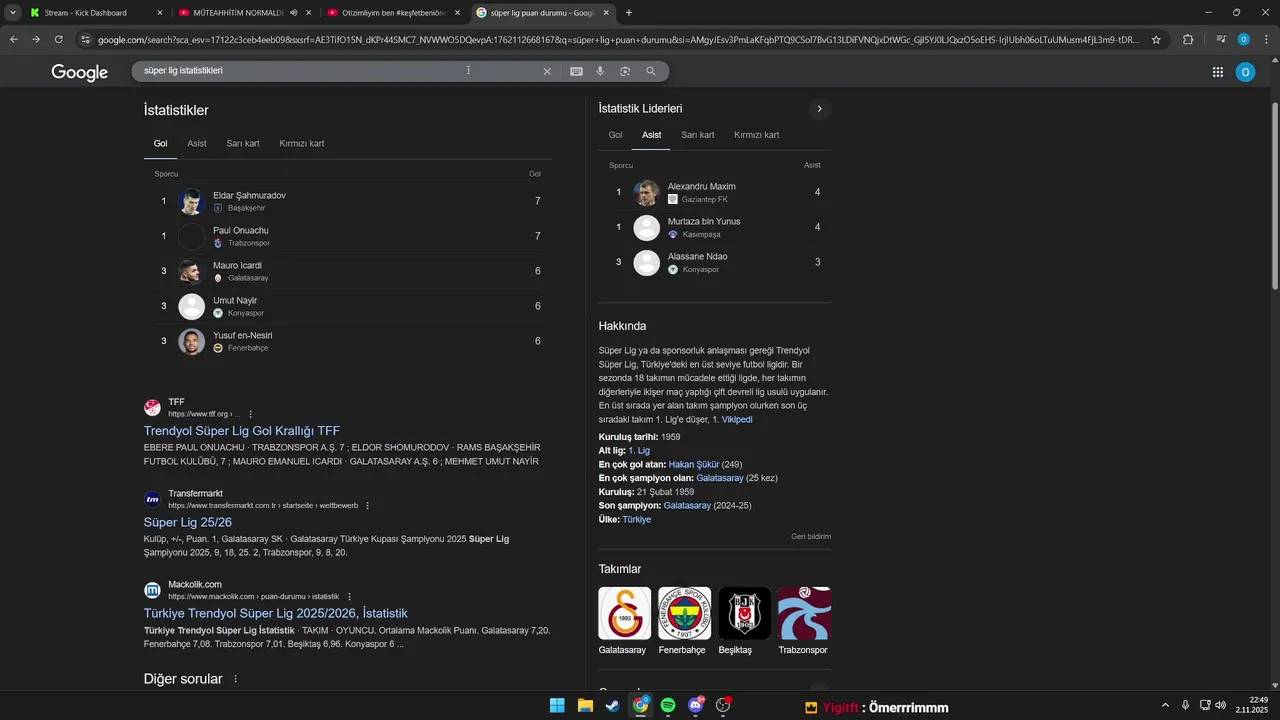Open Hakan Şükür link
The height and width of the screenshot is (720, 1280).
(693, 465)
